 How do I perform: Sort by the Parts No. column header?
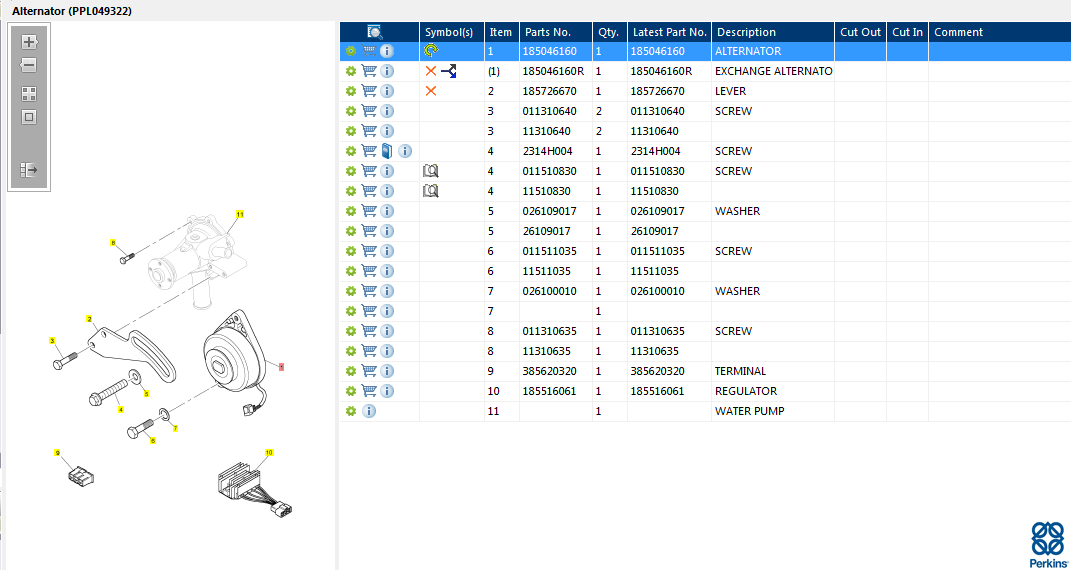tap(556, 32)
